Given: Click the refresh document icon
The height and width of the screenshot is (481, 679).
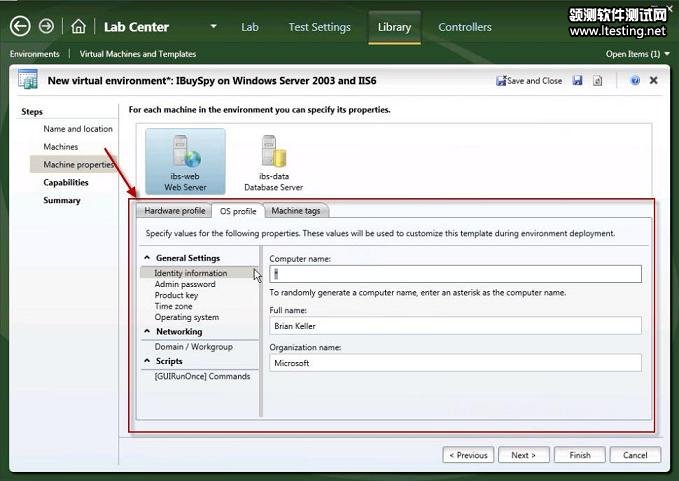Looking at the screenshot, I should click(598, 80).
